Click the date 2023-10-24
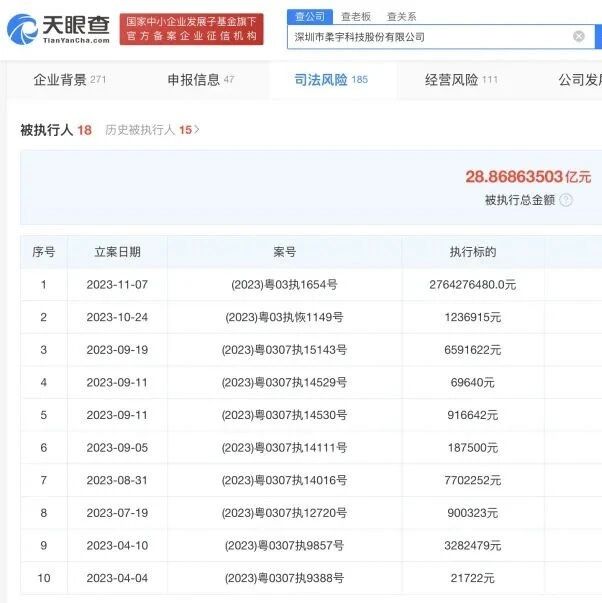This screenshot has width=602, height=603. (x=117, y=317)
